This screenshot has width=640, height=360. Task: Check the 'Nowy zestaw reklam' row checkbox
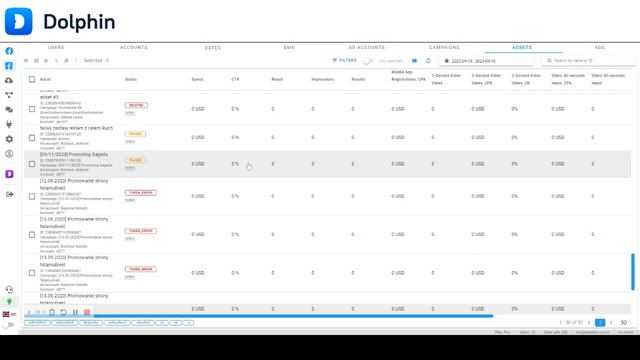point(32,138)
